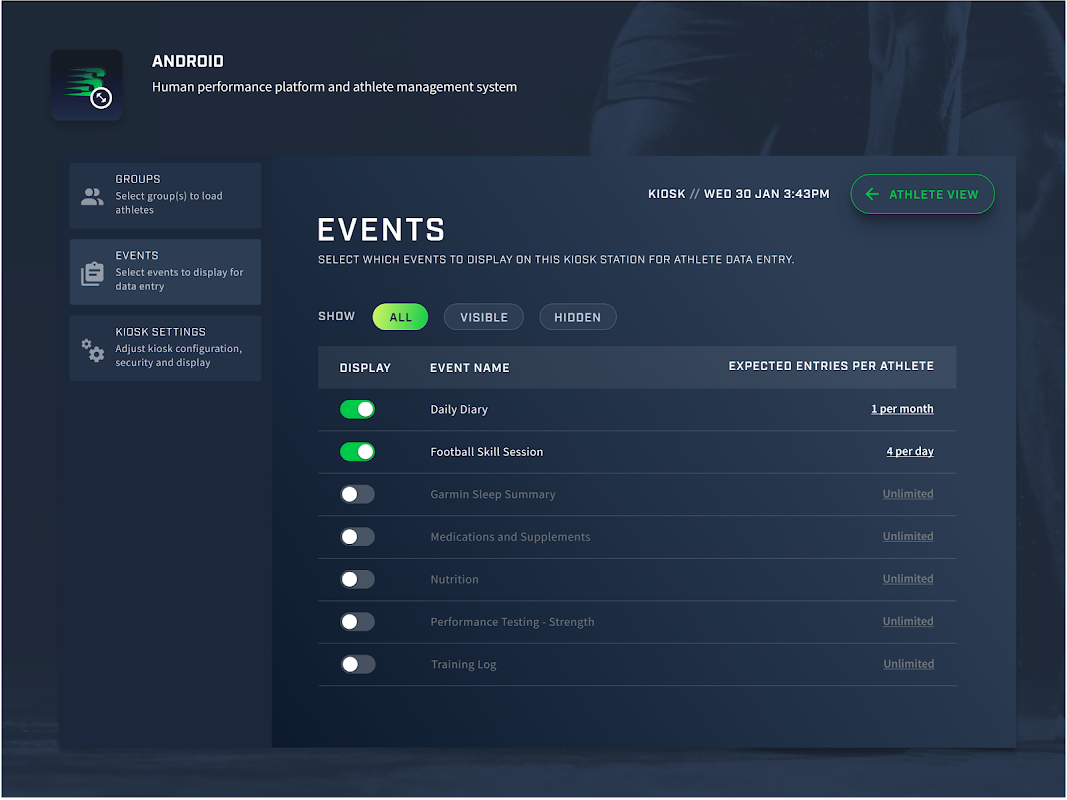Click Unlimited for Garmin Sleep Summary
The image size is (1067, 800).
tap(908, 494)
